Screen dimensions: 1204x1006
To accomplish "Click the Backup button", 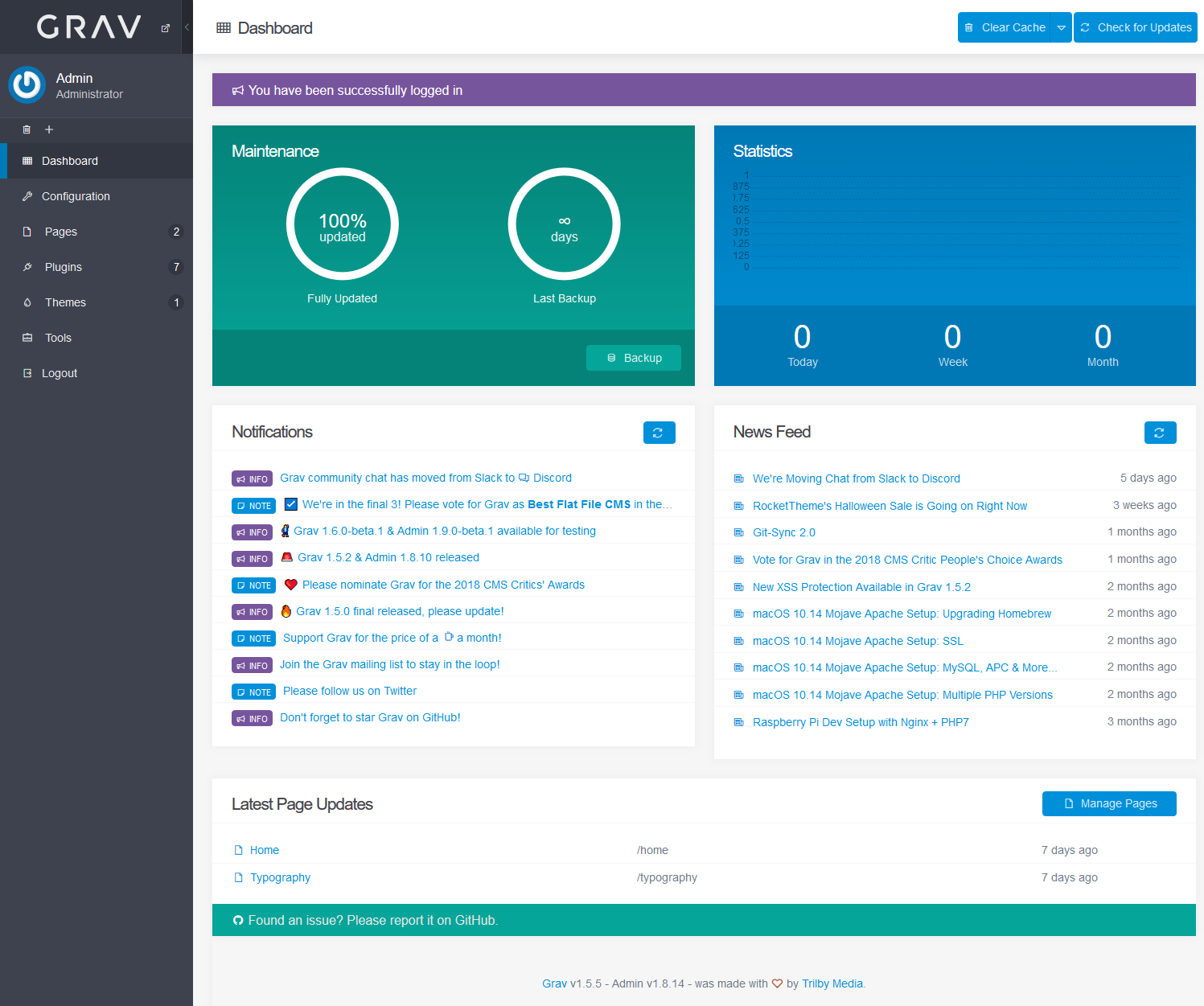I will [634, 358].
